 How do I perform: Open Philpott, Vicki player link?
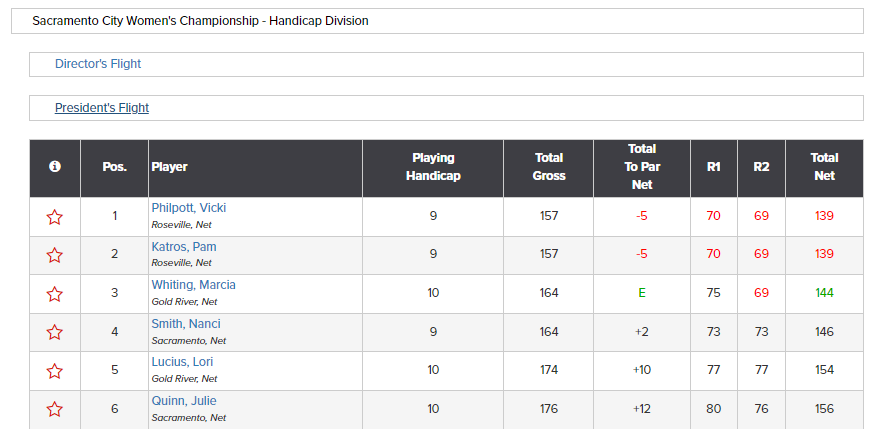click(x=188, y=208)
